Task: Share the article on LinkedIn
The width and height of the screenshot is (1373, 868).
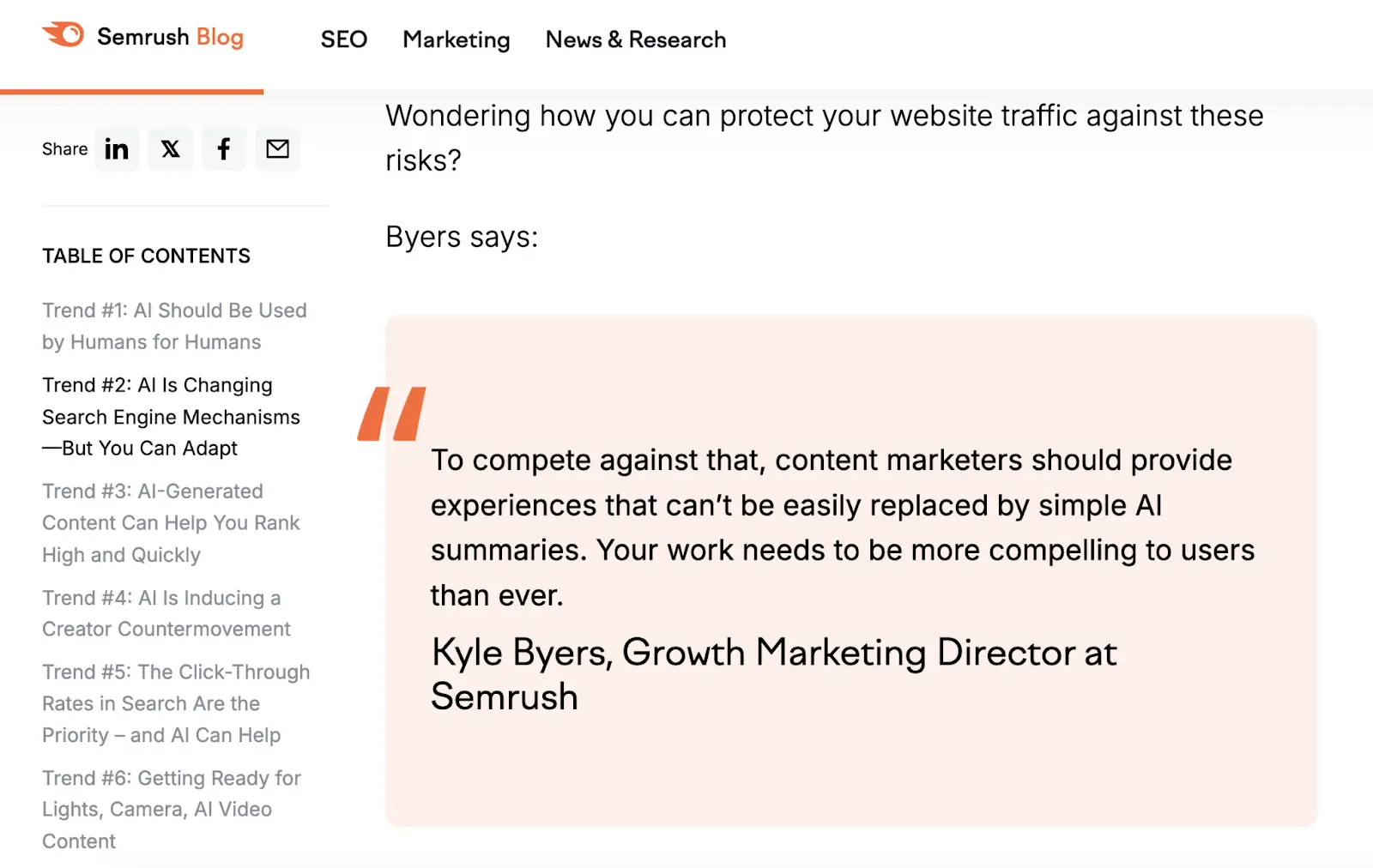Action: 117,148
